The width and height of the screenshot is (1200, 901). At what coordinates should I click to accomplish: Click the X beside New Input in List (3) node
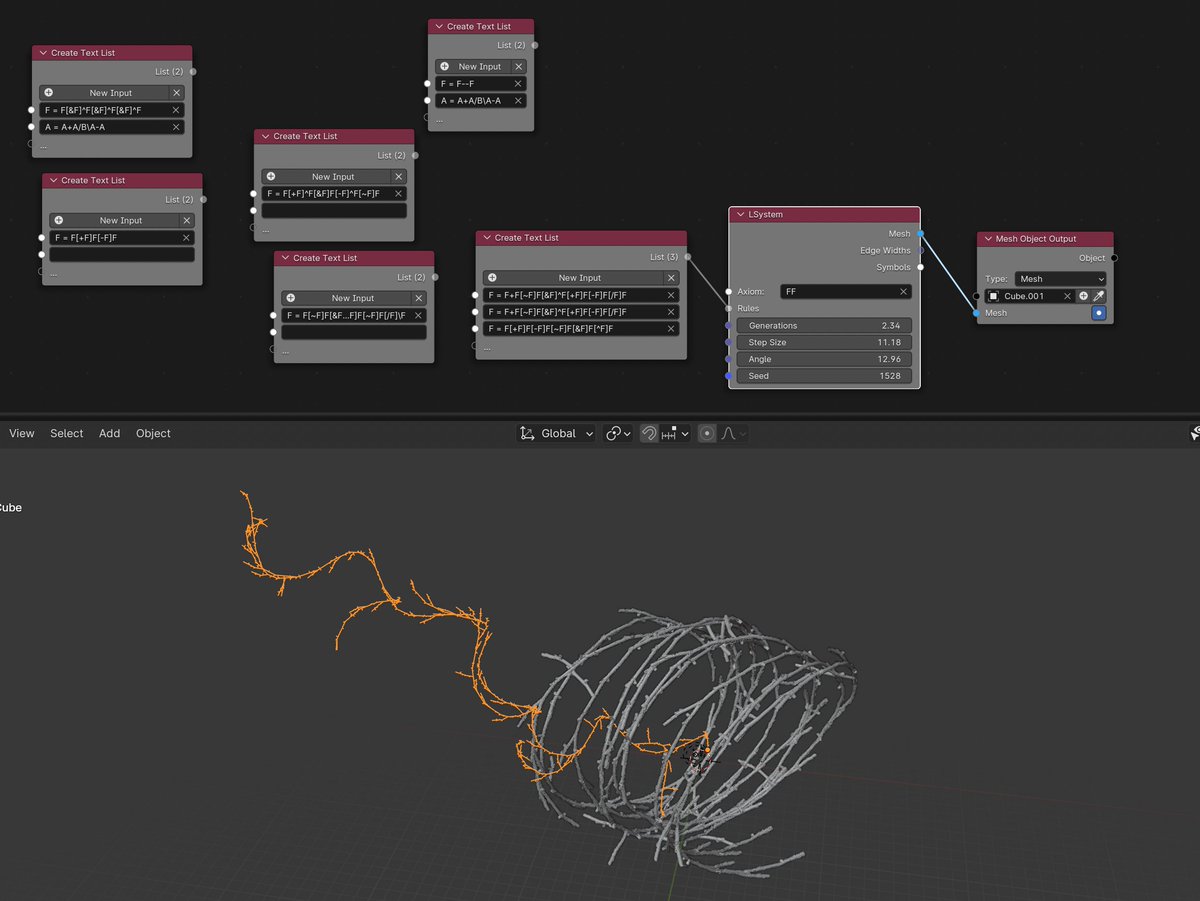[671, 278]
